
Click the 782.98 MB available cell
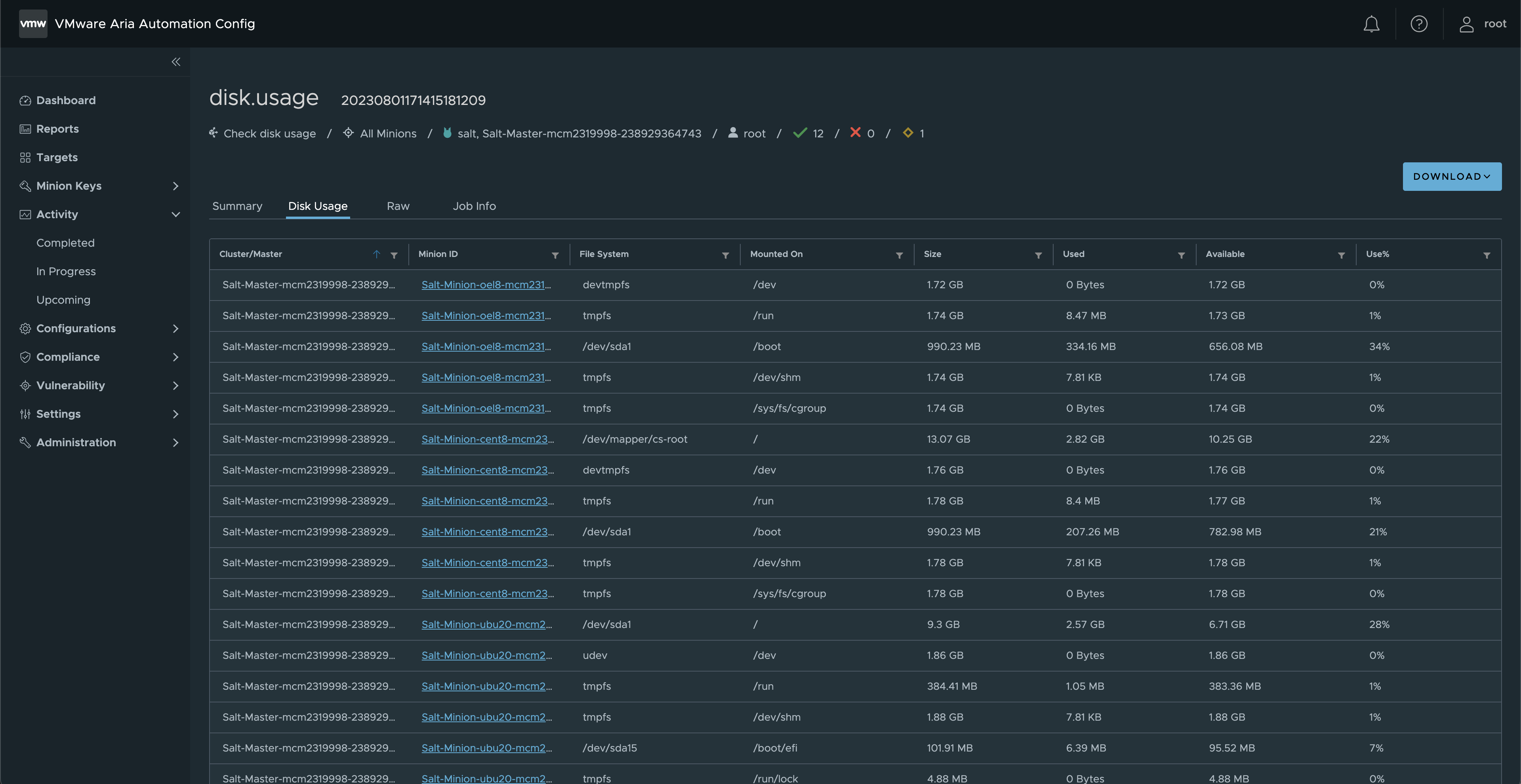1235,532
